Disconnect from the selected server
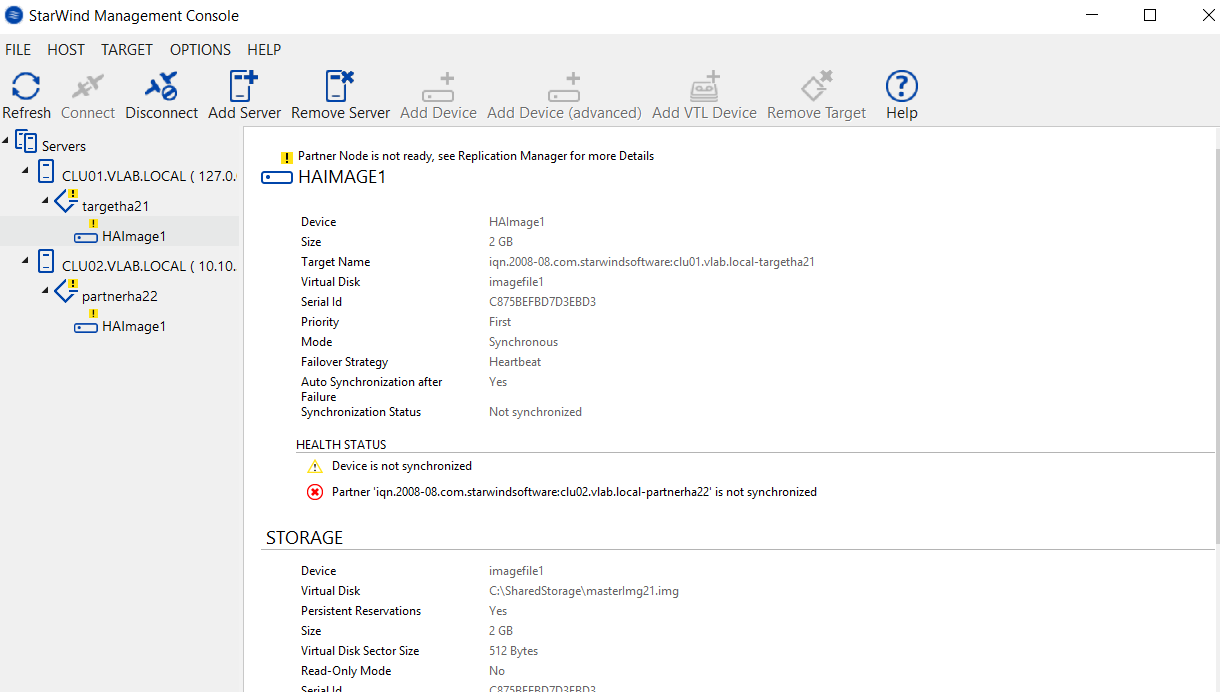Viewport: 1220px width, 692px height. [x=162, y=86]
